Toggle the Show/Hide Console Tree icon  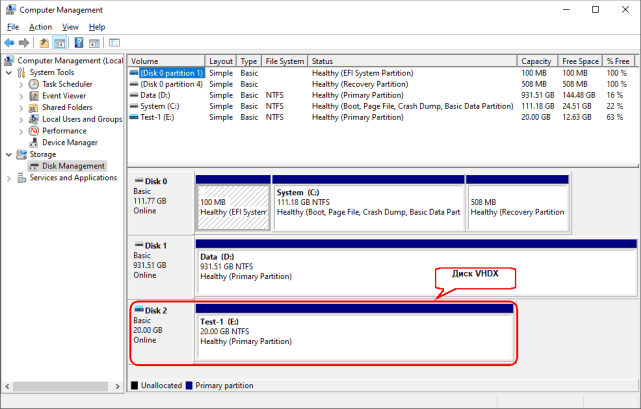(x=60, y=43)
